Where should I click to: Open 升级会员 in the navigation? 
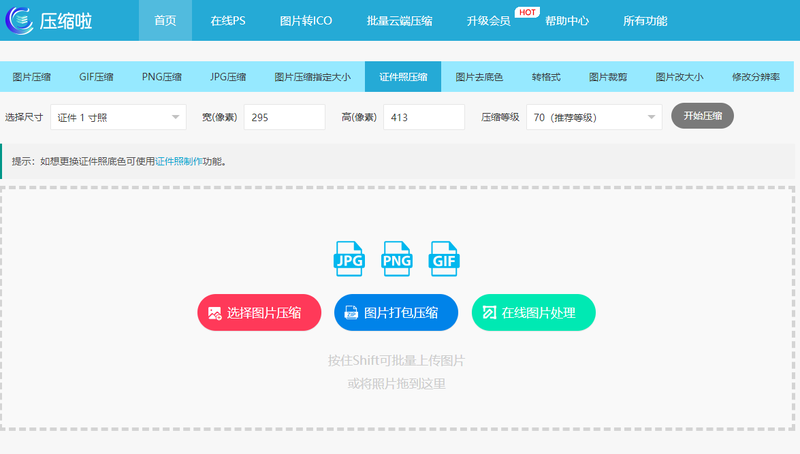pos(488,20)
